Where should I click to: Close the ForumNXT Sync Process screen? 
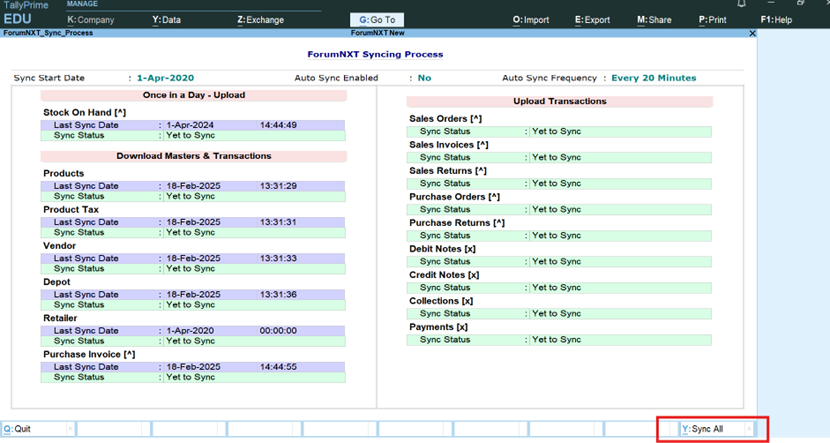[752, 33]
